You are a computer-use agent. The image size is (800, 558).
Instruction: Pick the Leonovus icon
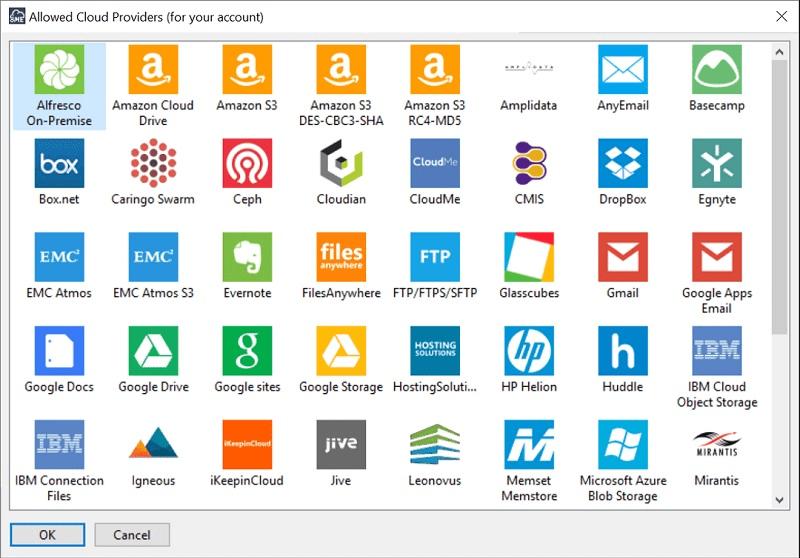(435, 445)
